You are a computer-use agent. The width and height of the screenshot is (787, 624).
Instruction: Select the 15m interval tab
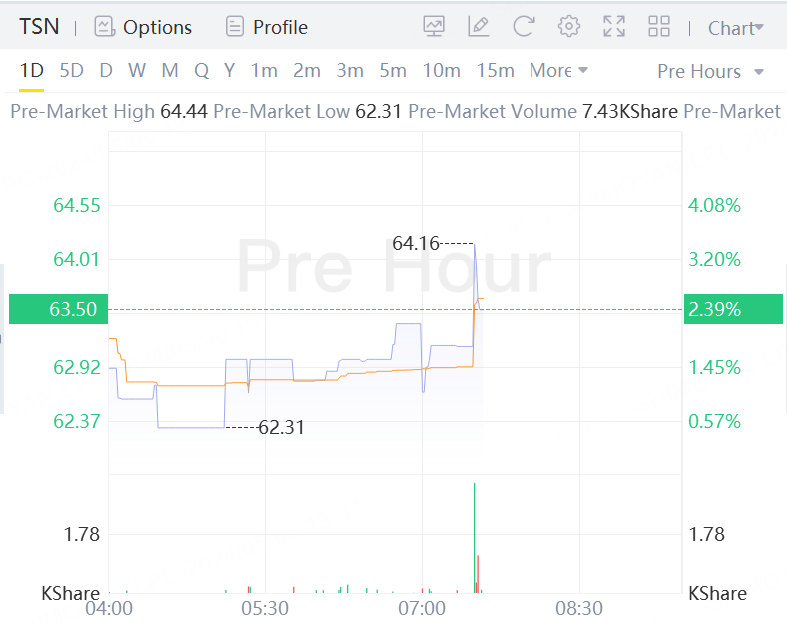coord(495,71)
